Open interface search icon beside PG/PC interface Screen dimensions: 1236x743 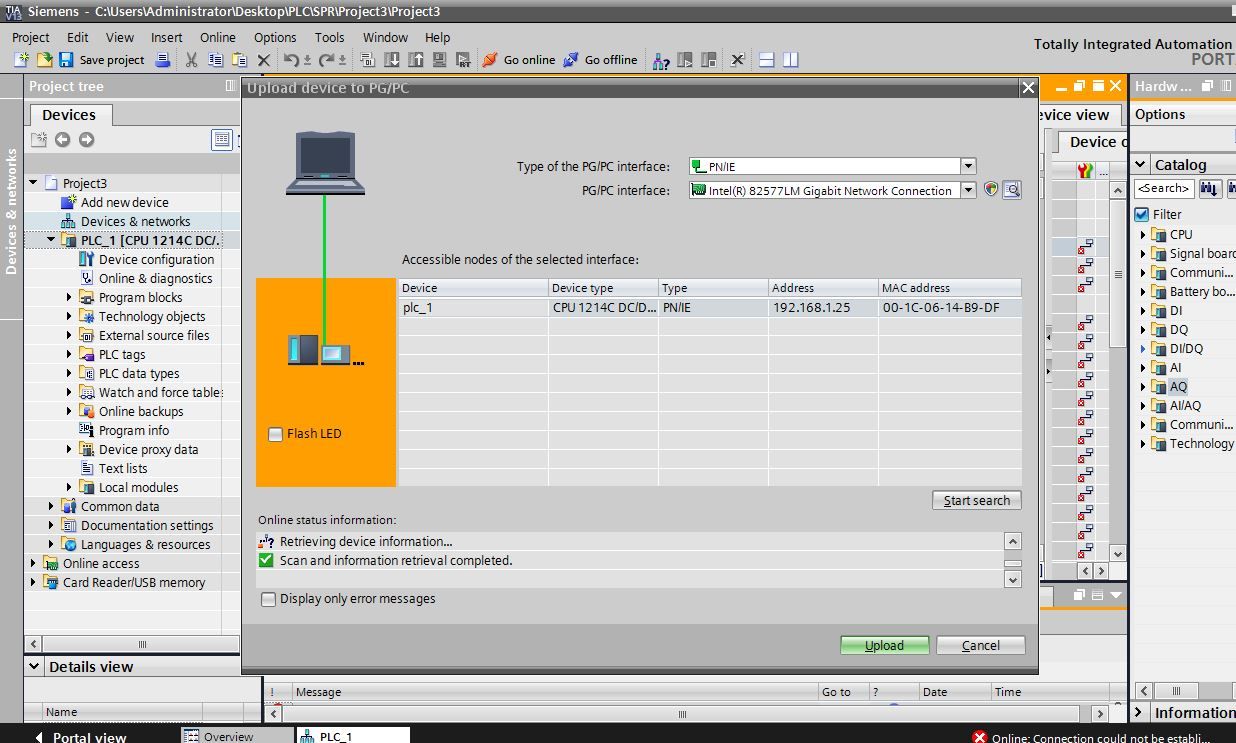[1012, 189]
